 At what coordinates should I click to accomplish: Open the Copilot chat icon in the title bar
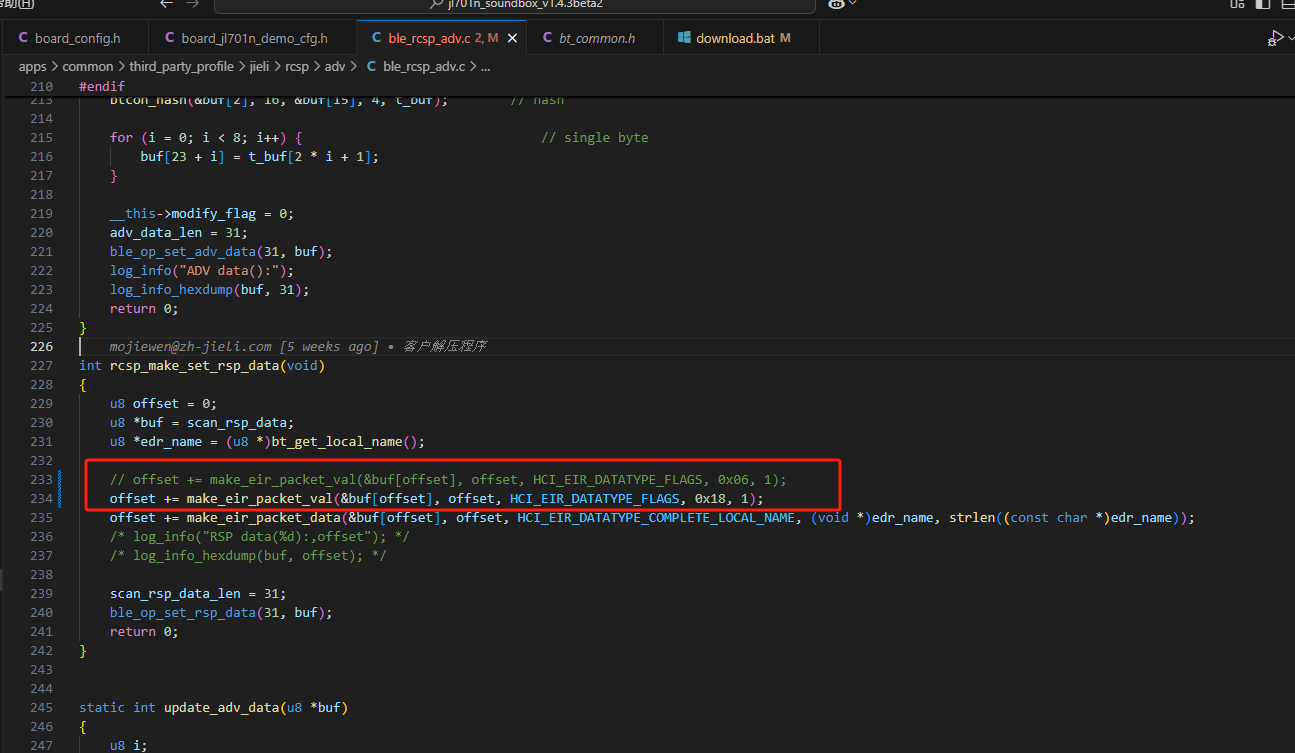tap(836, 4)
